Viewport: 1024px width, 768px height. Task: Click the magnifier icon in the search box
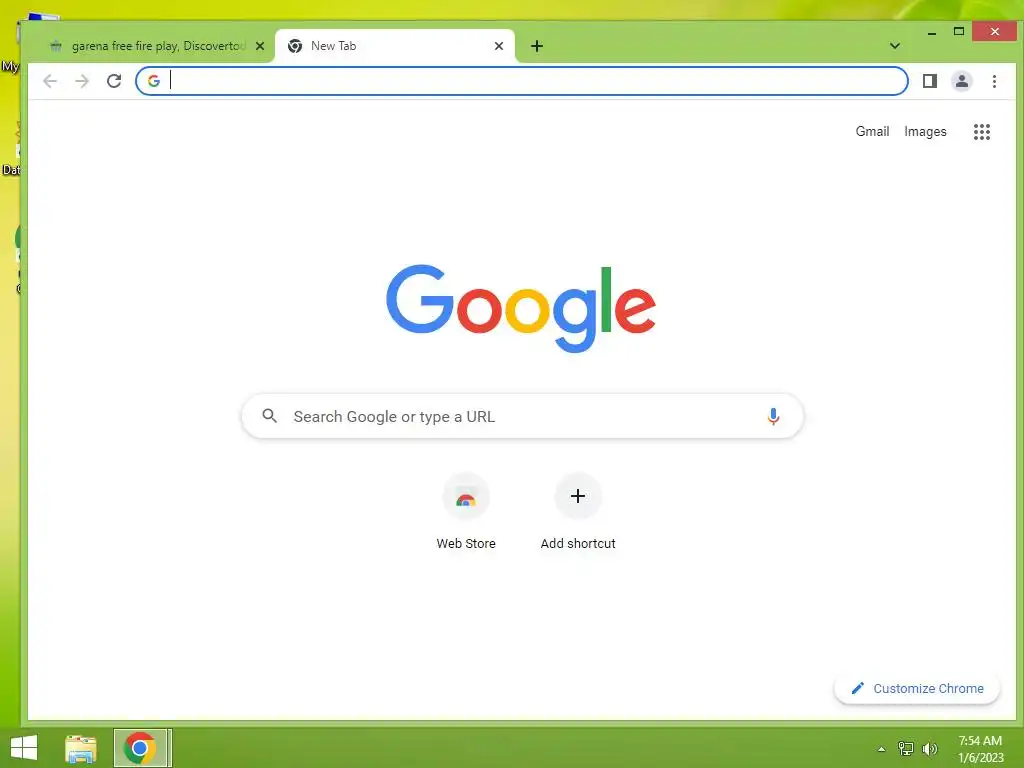tap(269, 415)
